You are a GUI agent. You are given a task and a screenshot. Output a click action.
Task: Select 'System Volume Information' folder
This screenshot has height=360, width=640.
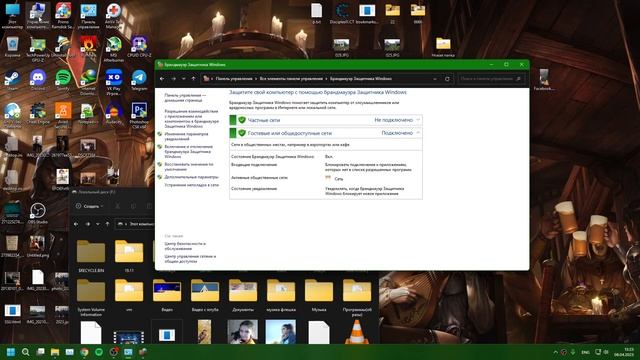point(91,298)
